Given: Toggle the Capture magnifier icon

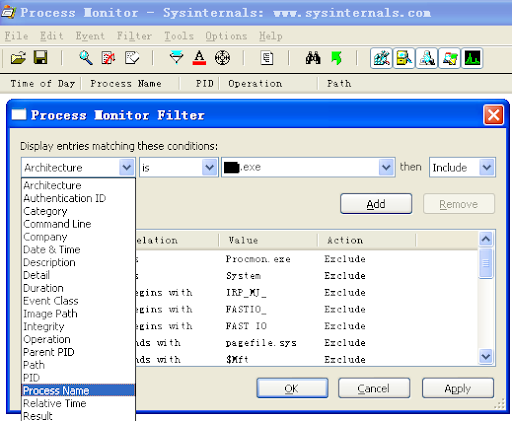Looking at the screenshot, I should [x=86, y=58].
